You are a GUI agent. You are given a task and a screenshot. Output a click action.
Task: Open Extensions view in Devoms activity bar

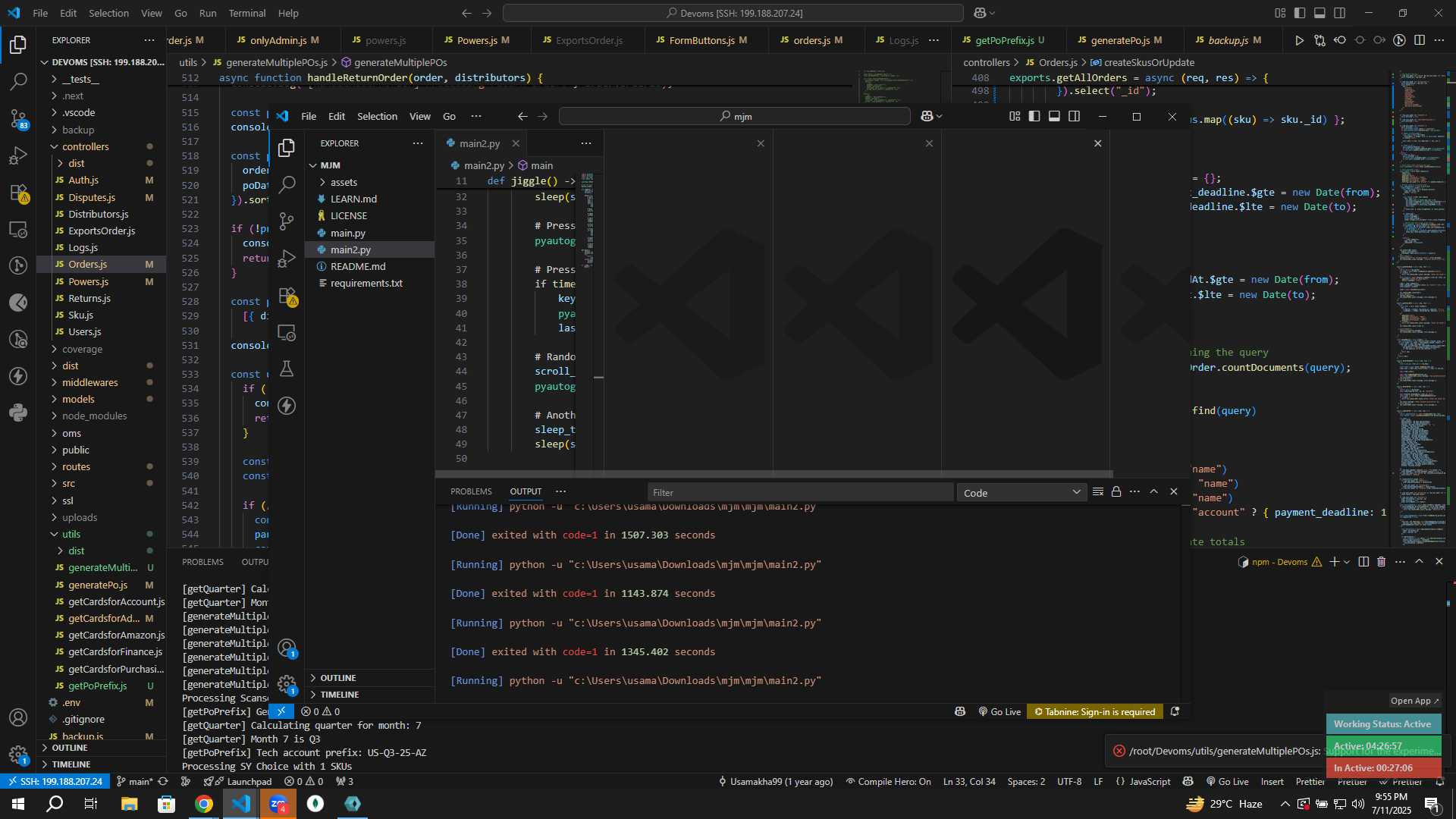pyautogui.click(x=18, y=193)
